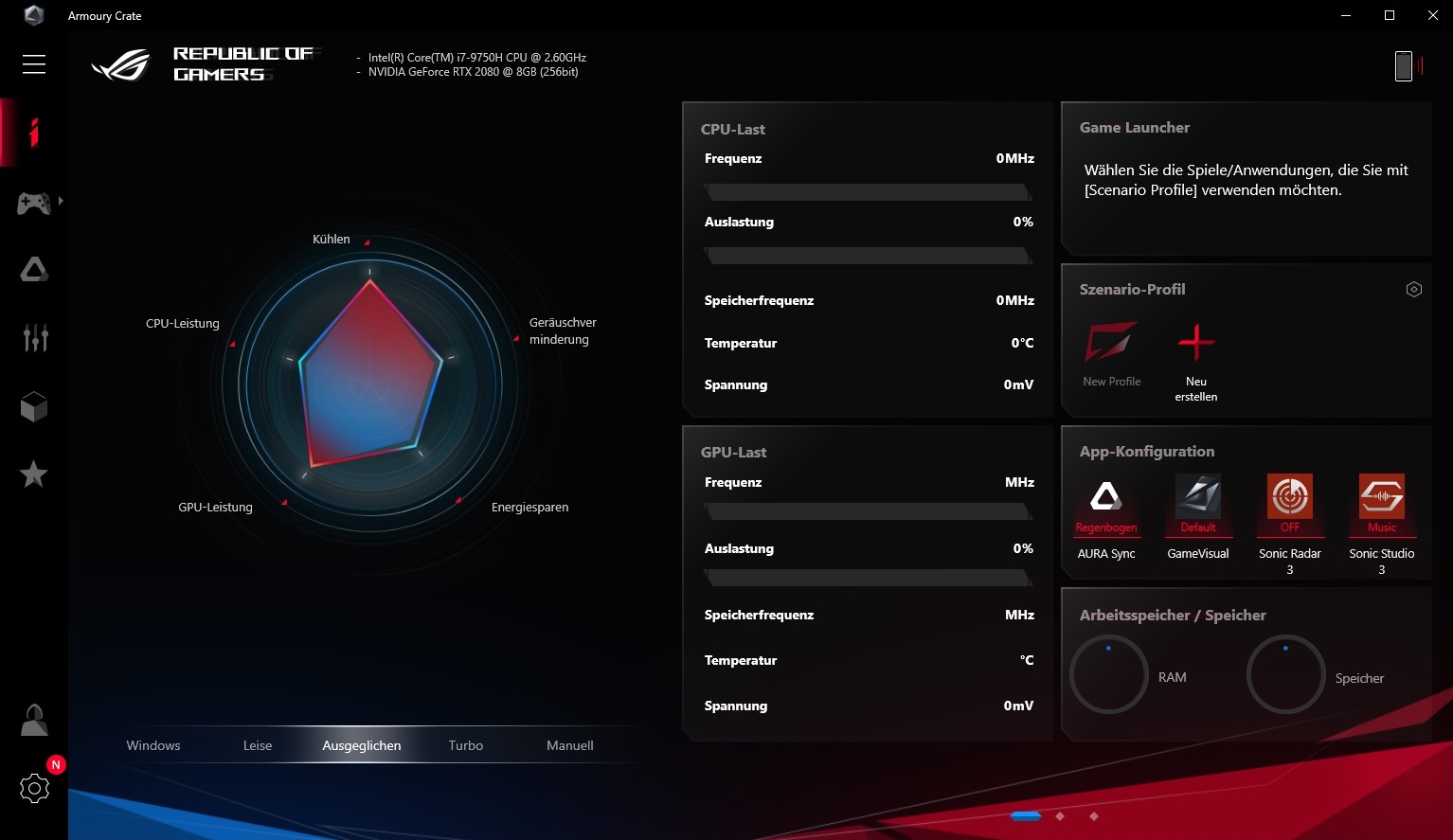Image resolution: width=1453 pixels, height=840 pixels.
Task: Click the Geräuschverminderung radar label
Action: click(563, 331)
